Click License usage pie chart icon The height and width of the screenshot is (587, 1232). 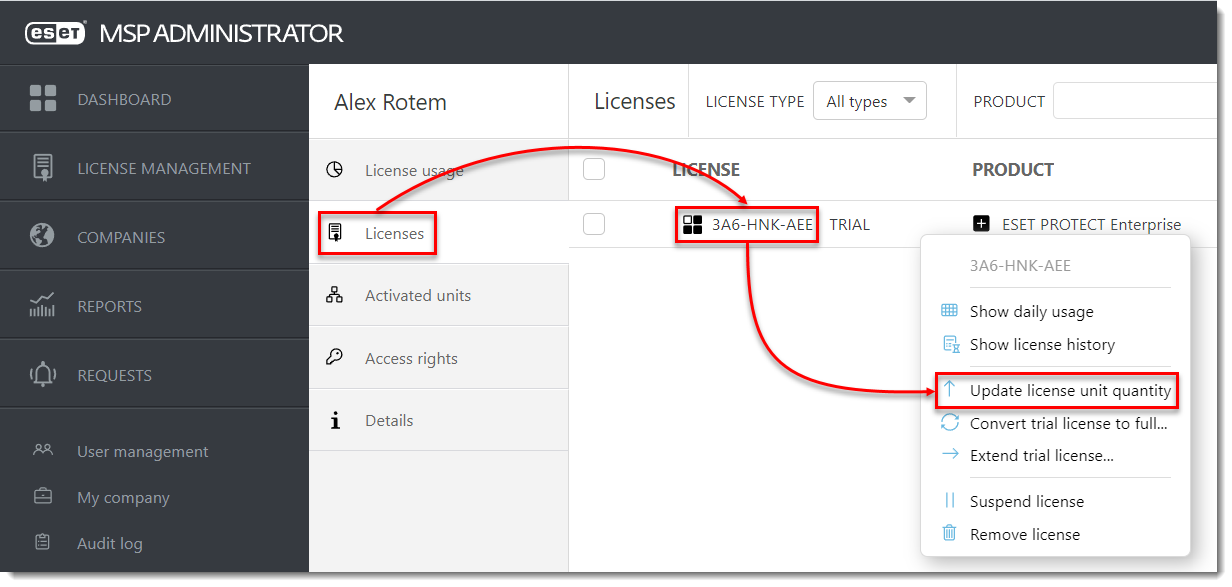[335, 170]
